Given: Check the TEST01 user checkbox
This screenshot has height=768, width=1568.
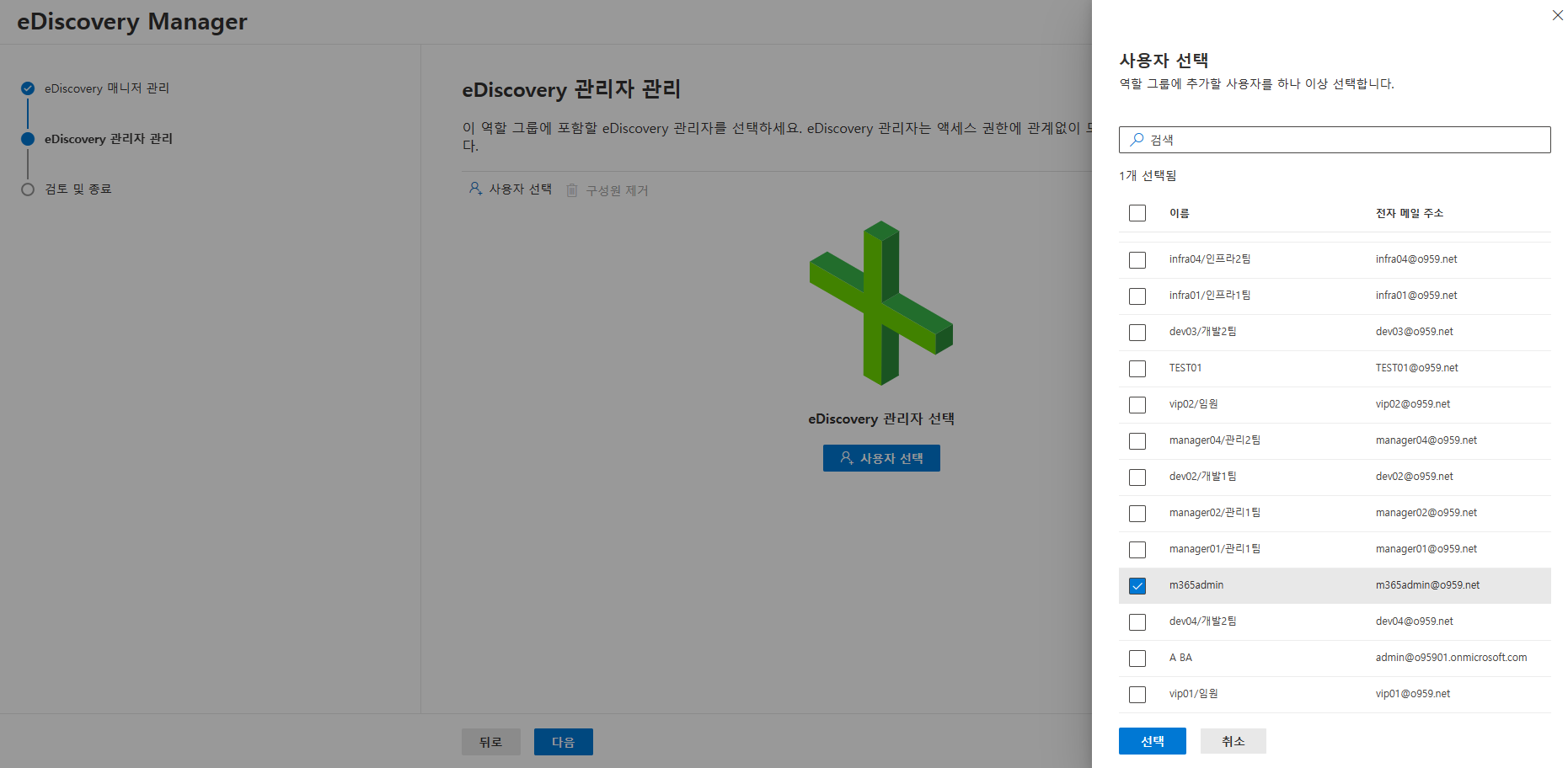Looking at the screenshot, I should tap(1137, 369).
